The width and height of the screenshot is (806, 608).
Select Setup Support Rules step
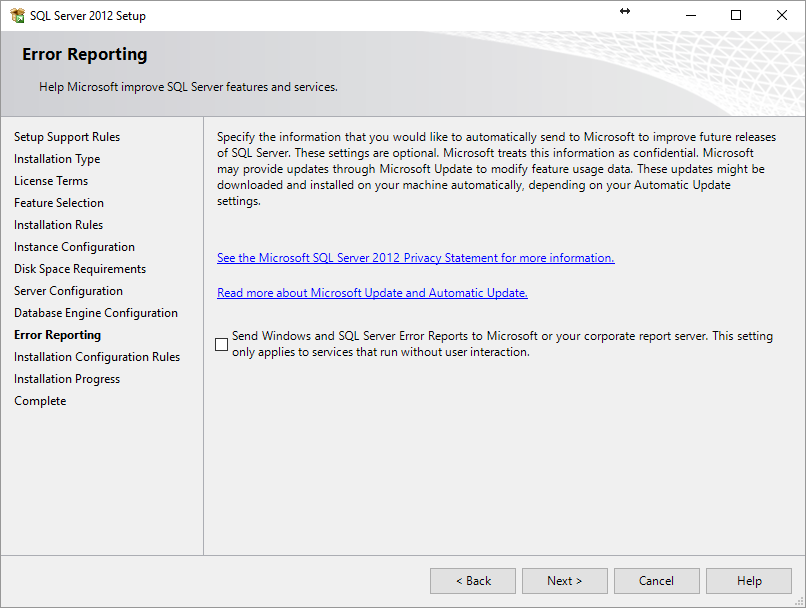pos(67,137)
